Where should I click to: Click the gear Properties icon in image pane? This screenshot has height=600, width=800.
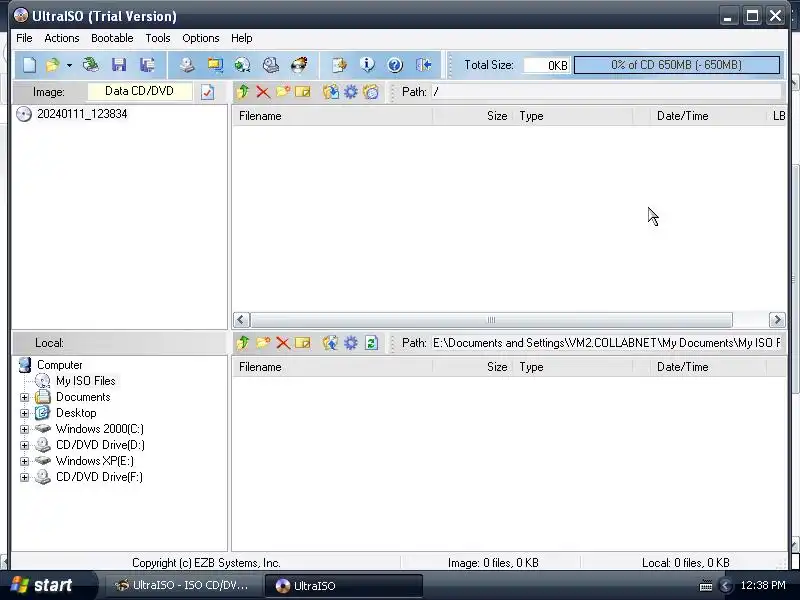pos(351,92)
